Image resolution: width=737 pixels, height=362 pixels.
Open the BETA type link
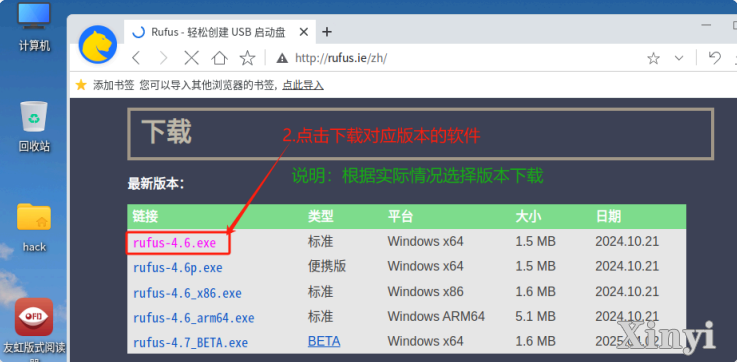(324, 341)
